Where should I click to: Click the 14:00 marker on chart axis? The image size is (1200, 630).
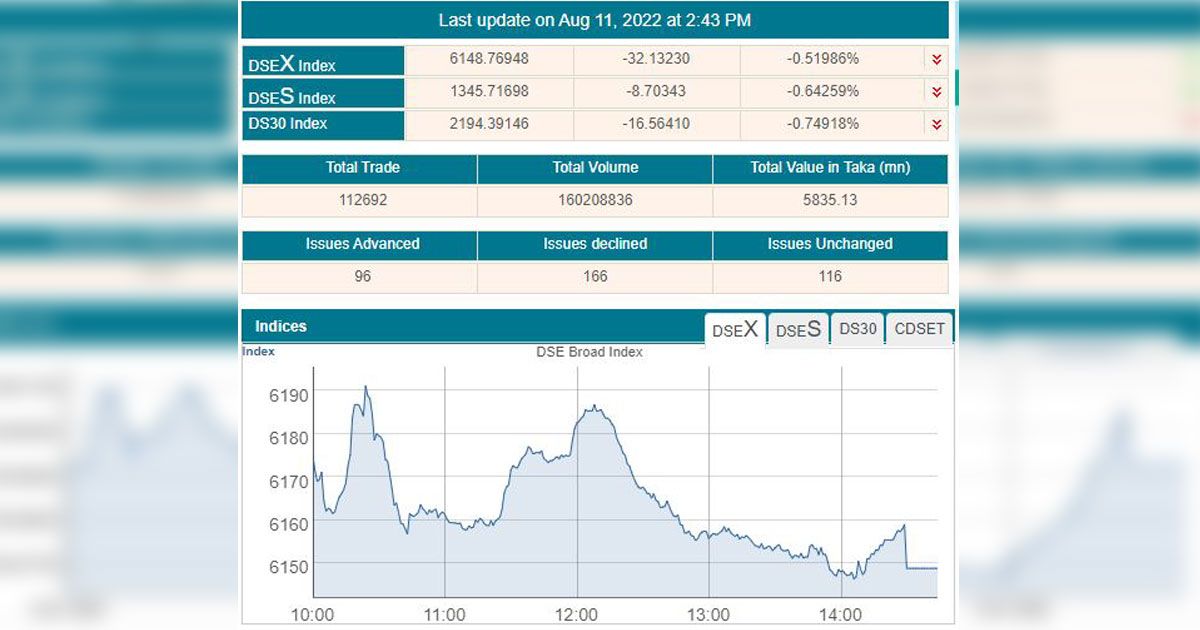click(841, 614)
